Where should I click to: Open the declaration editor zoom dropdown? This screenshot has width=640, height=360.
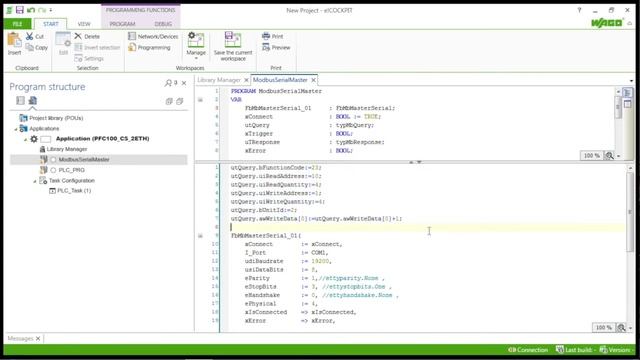pyautogui.click(x=618, y=156)
